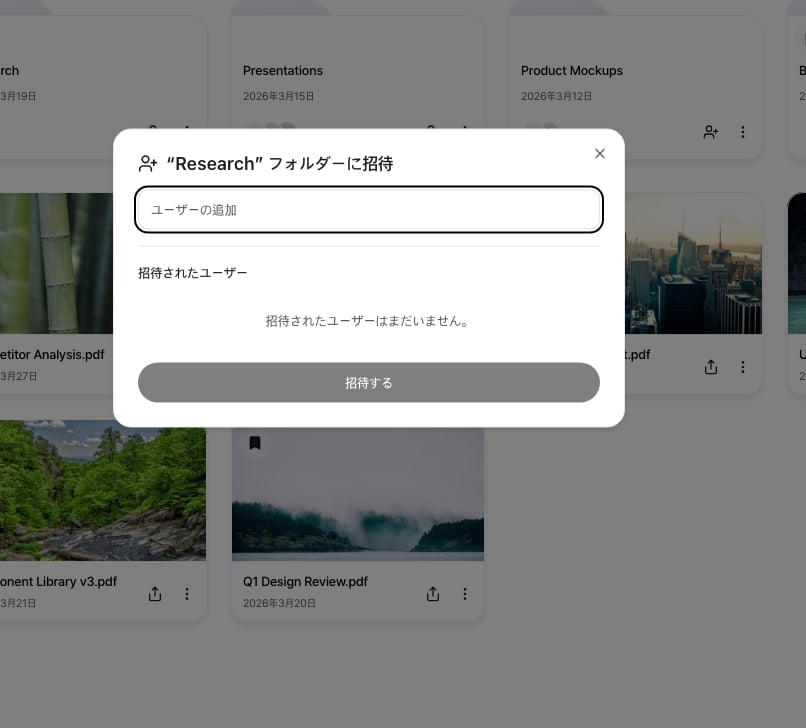Click the Q1 Design Review date 2026年3月20日

pyautogui.click(x=279, y=603)
